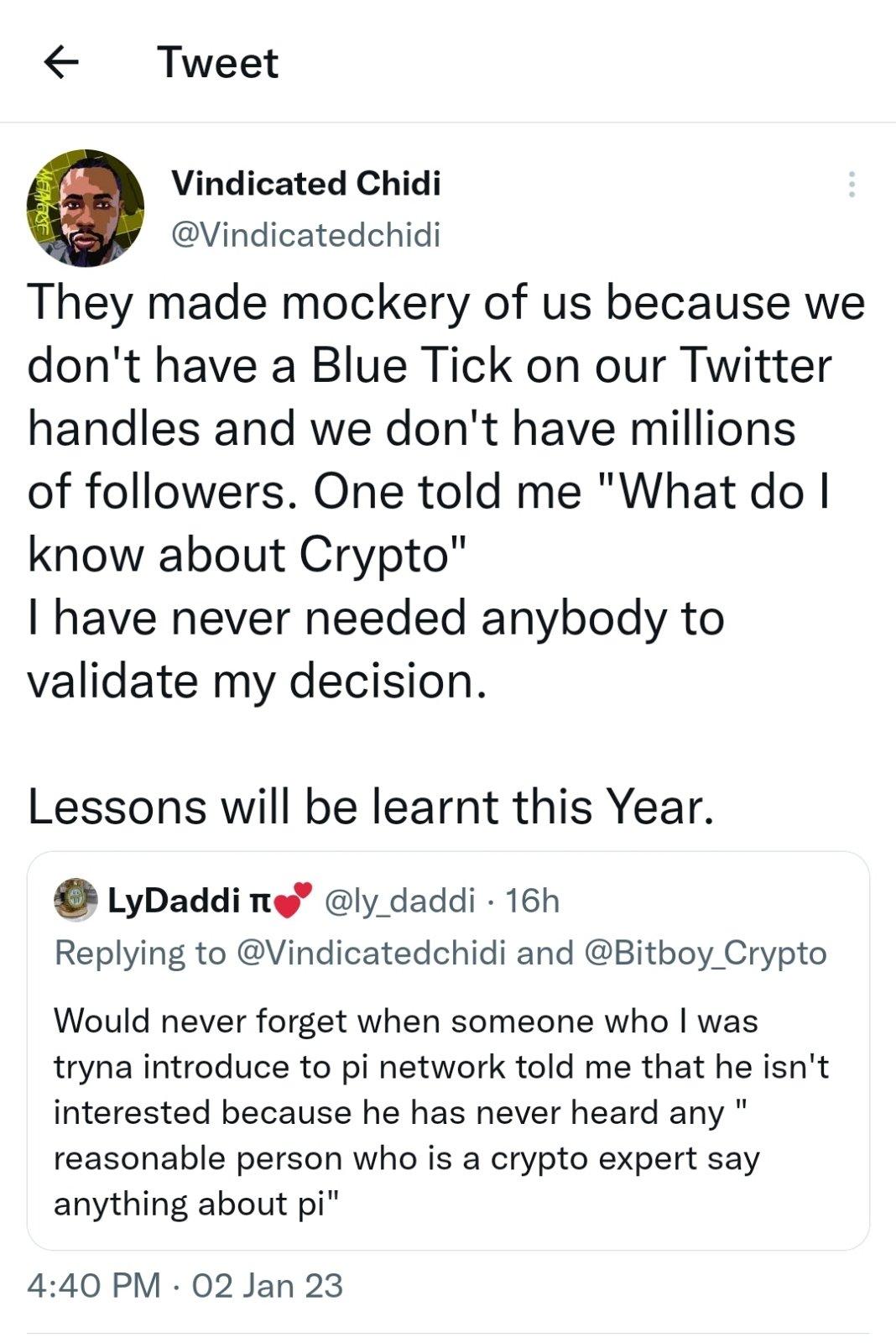Screen dimensions: 896x1343
Task: Open Vindicated Chidi display name profile
Action: tap(305, 183)
